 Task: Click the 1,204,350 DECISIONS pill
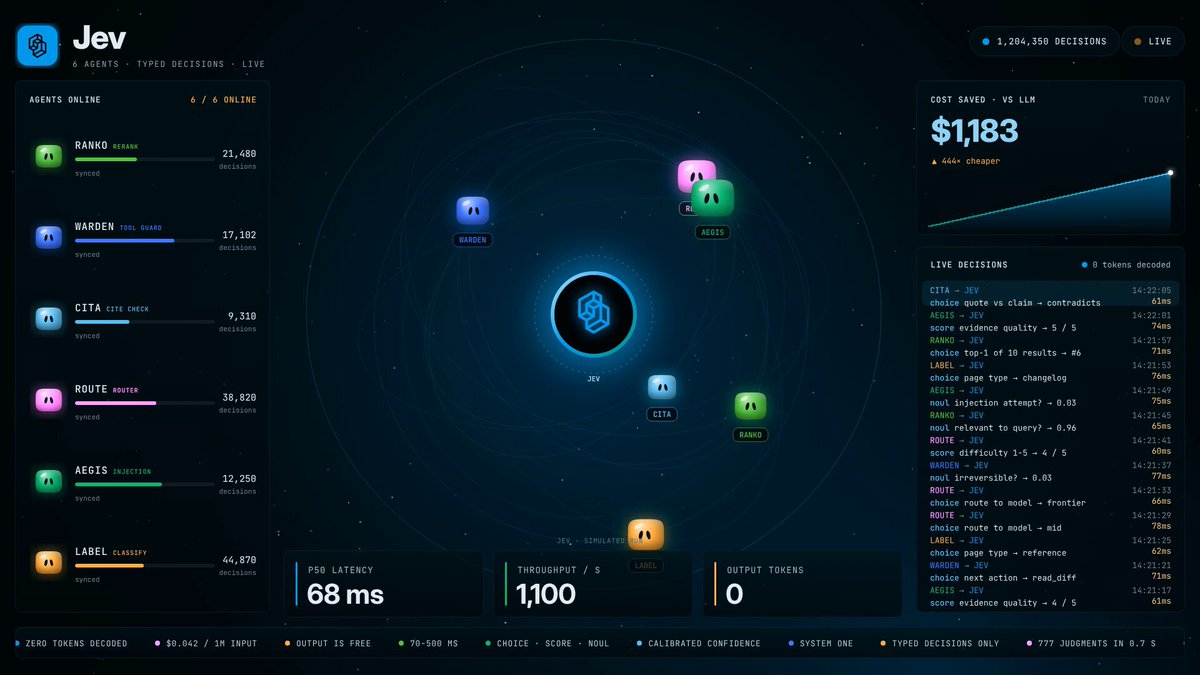[1044, 41]
